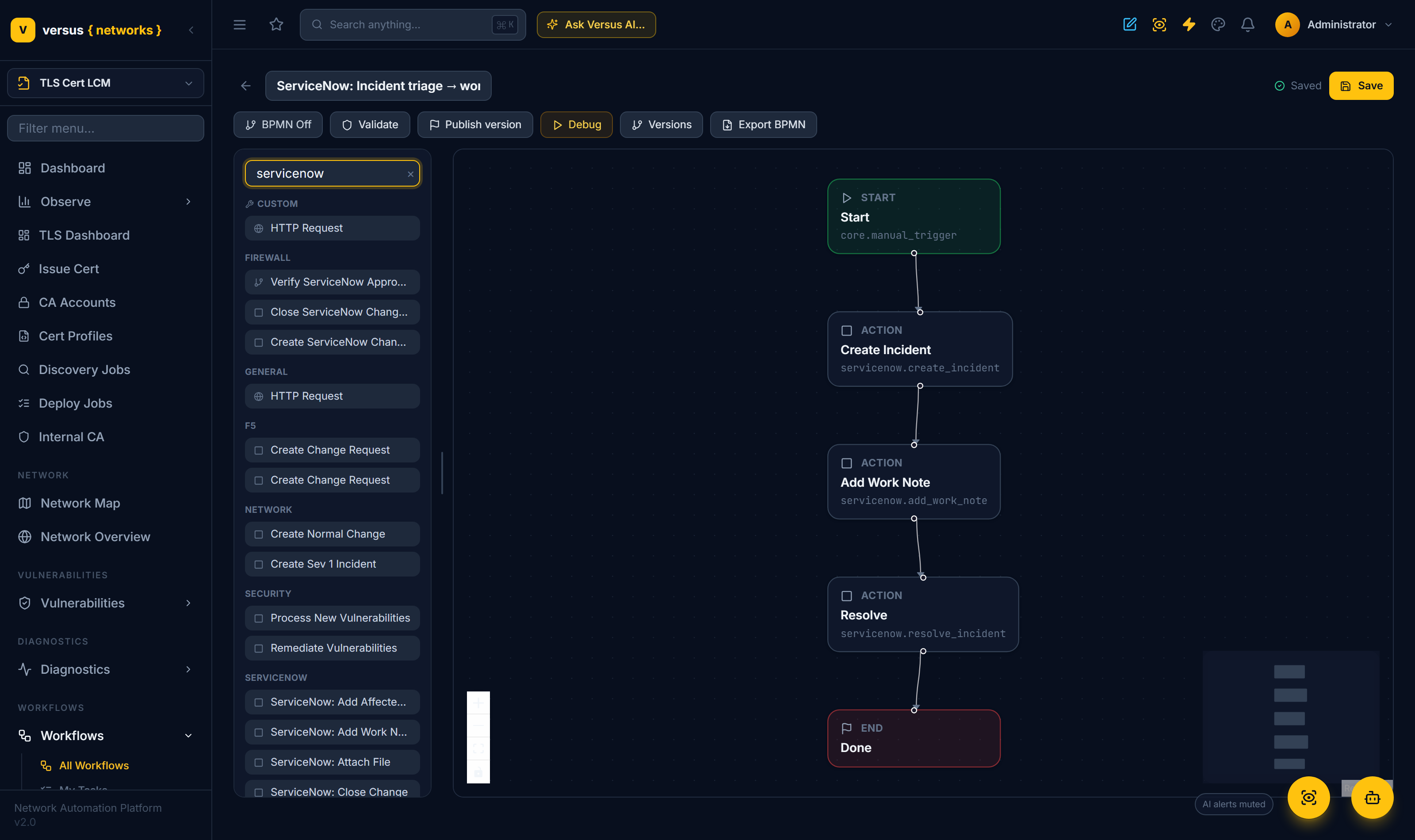Open the Administrator account dropdown arrow
This screenshot has width=1415, height=840.
point(1388,24)
